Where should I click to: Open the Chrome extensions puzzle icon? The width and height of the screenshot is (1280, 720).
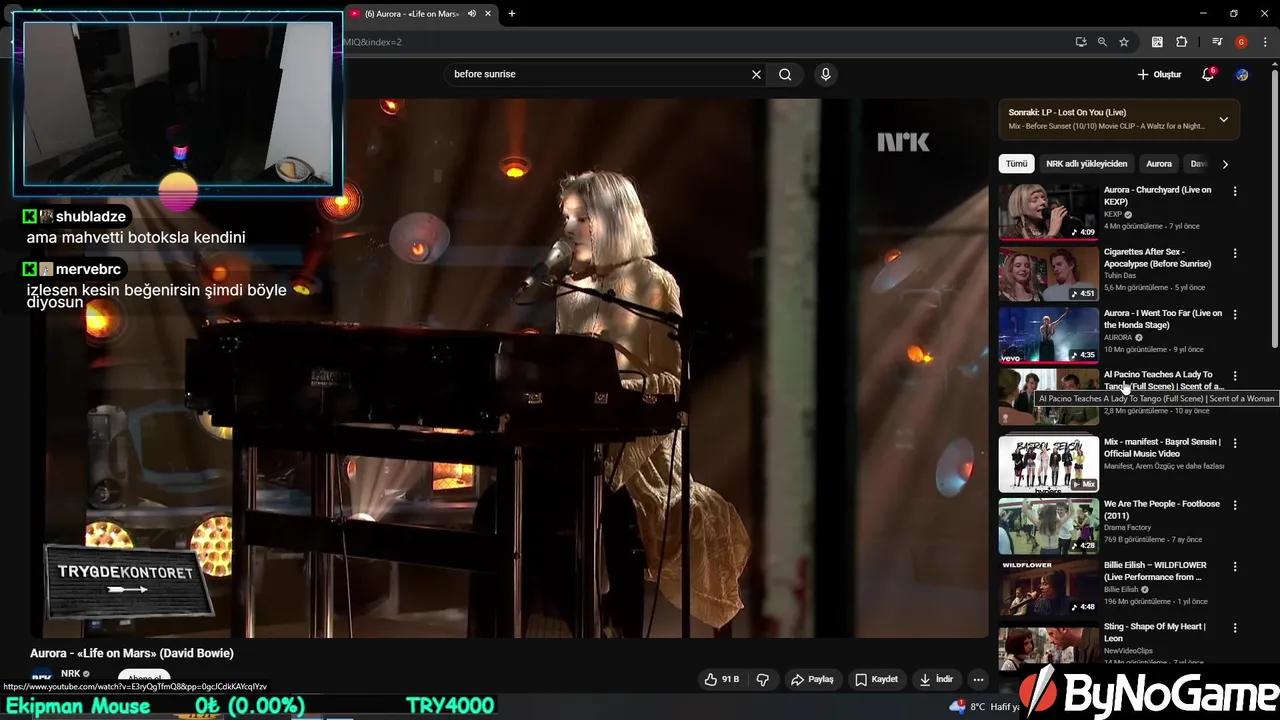click(x=1182, y=42)
